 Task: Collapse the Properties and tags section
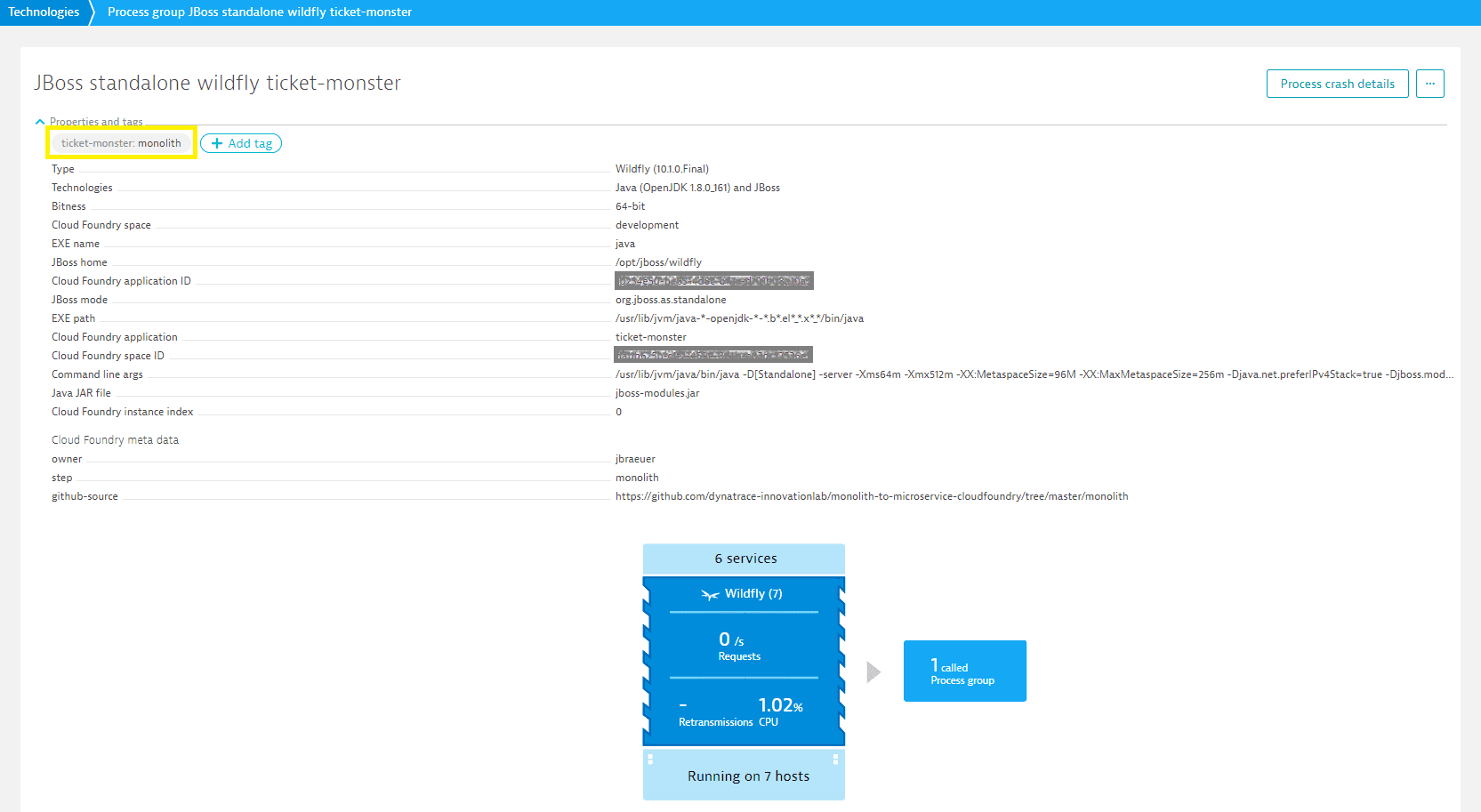click(x=40, y=122)
